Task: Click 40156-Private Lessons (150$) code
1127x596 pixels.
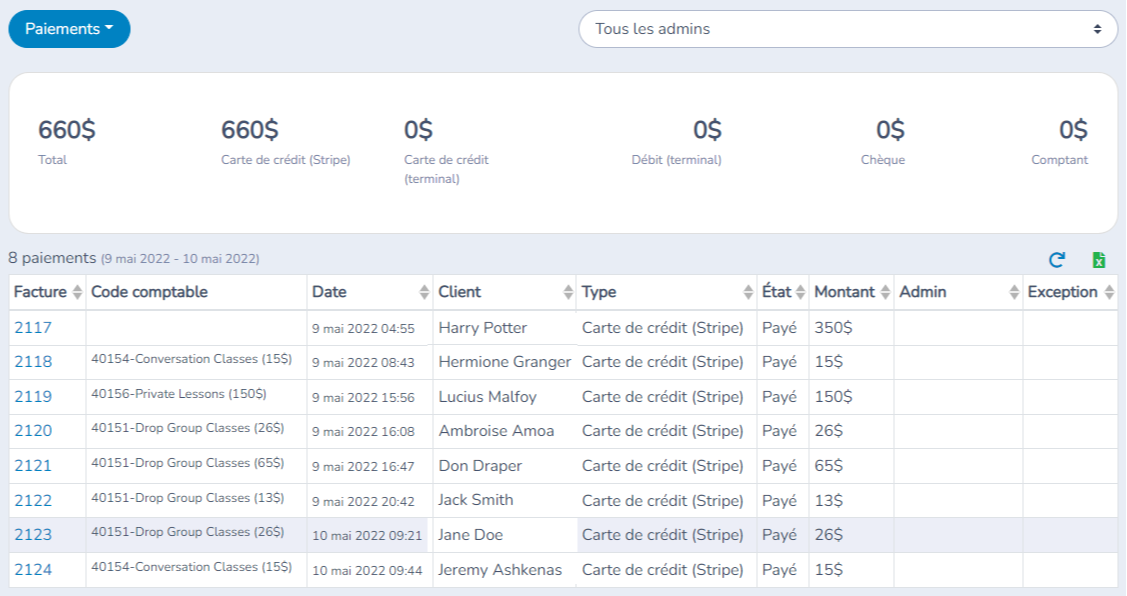Action: point(178,394)
